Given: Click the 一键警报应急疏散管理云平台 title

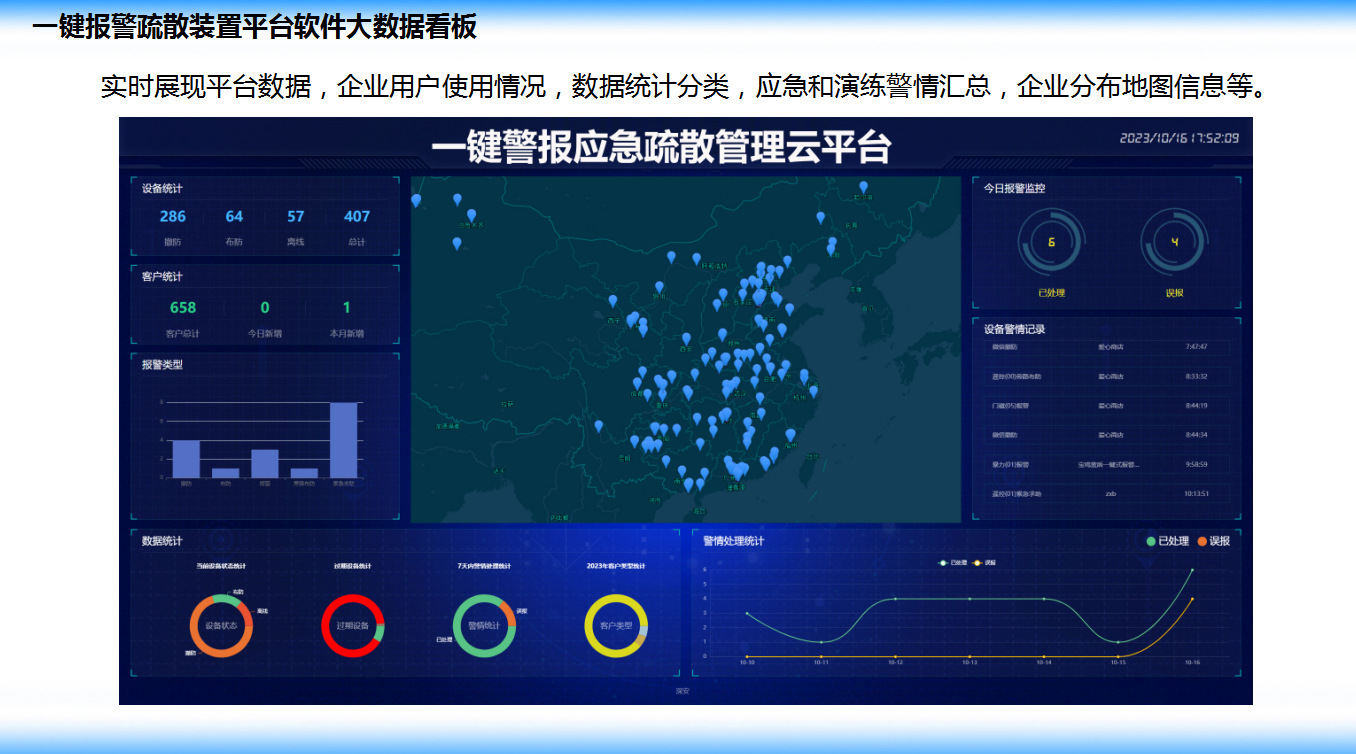Looking at the screenshot, I should (x=661, y=148).
